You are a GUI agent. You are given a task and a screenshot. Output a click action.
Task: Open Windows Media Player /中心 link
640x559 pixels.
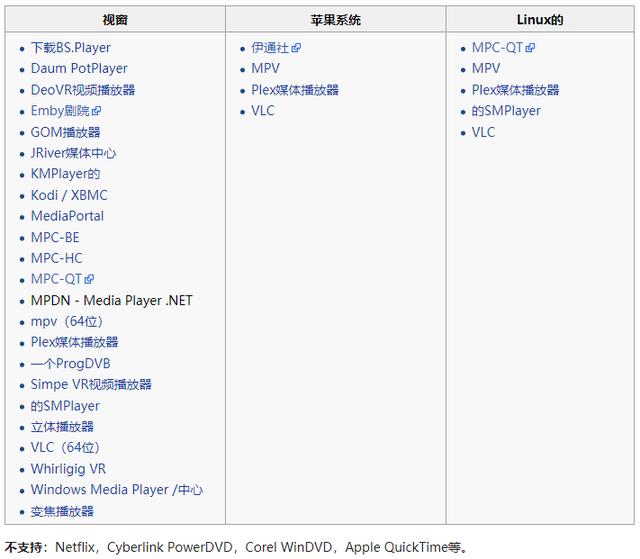(x=116, y=490)
